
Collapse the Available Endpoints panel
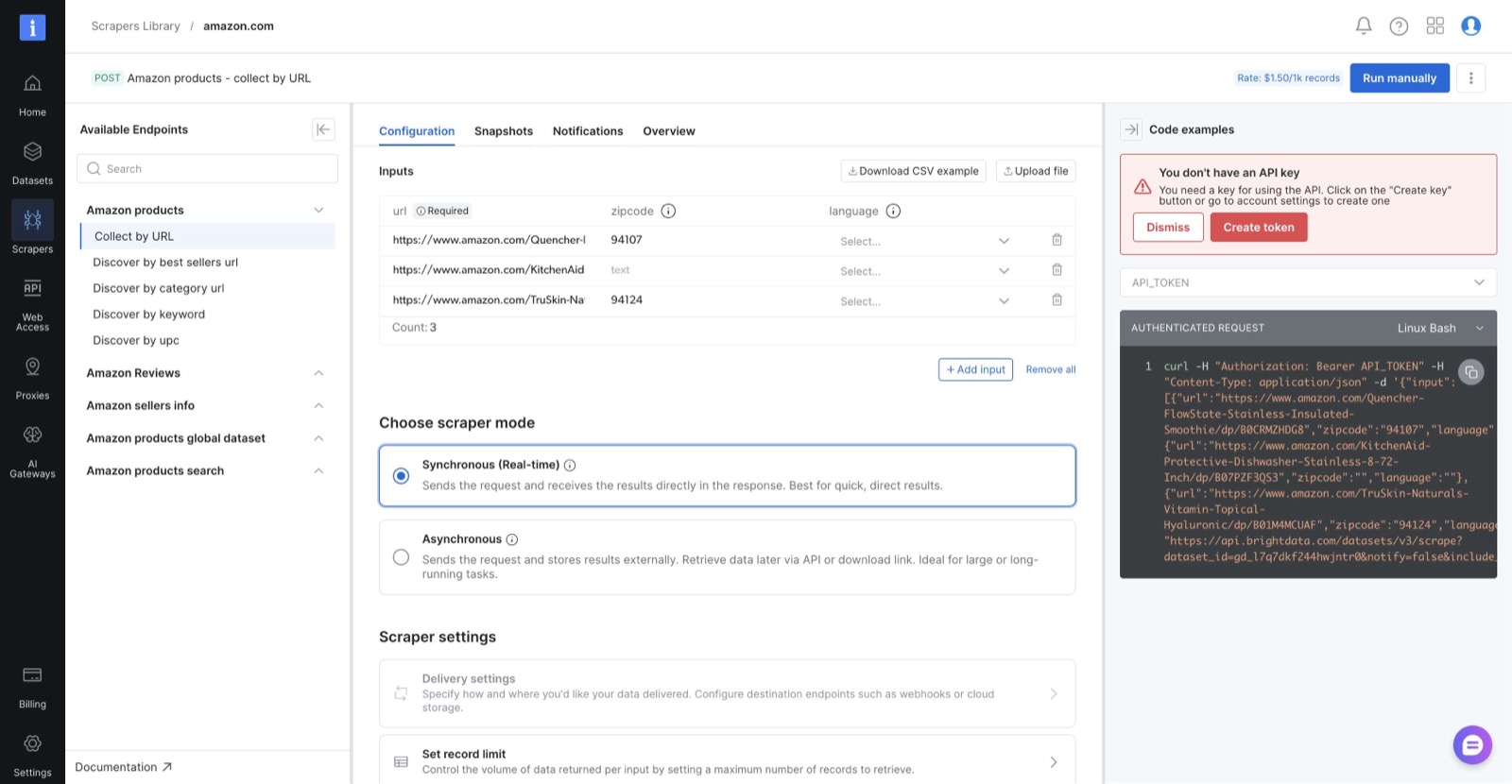point(323,129)
